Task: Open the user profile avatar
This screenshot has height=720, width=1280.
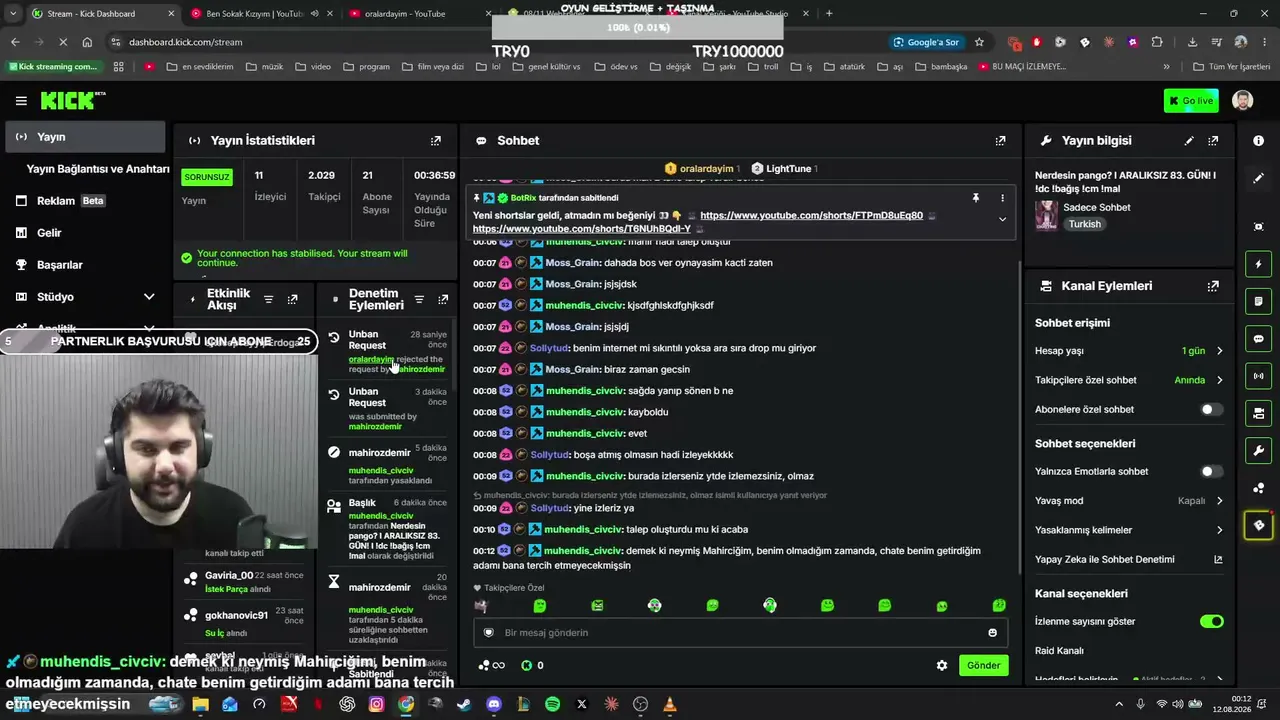Action: tap(1242, 101)
